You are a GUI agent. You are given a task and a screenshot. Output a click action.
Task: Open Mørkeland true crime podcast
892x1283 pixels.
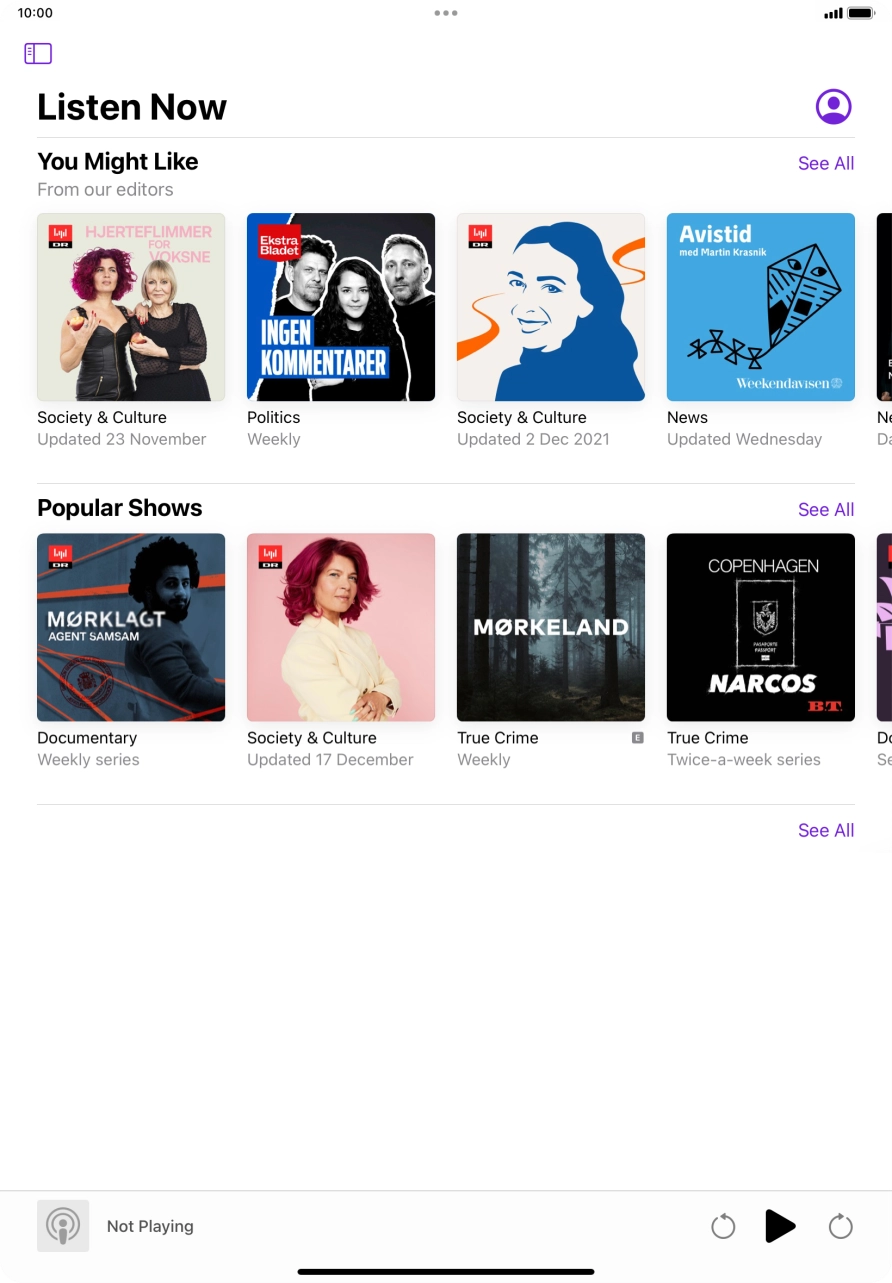pos(551,627)
